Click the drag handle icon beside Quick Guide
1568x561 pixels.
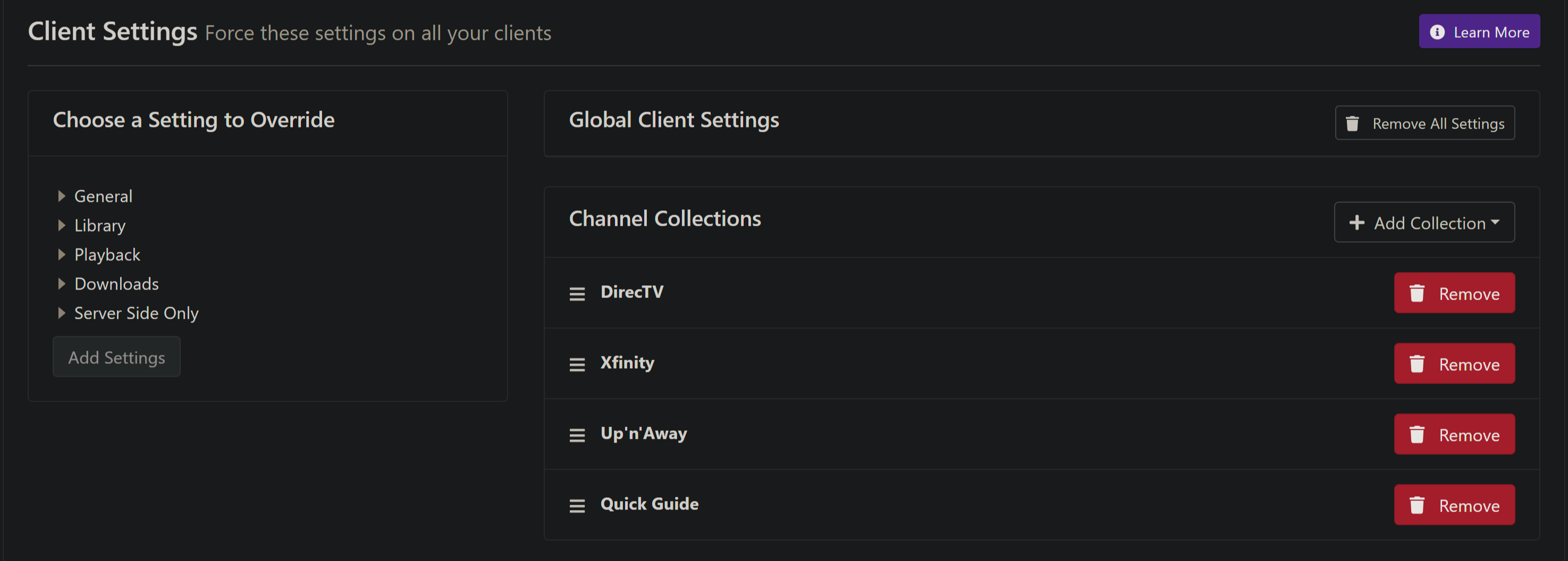(x=576, y=506)
